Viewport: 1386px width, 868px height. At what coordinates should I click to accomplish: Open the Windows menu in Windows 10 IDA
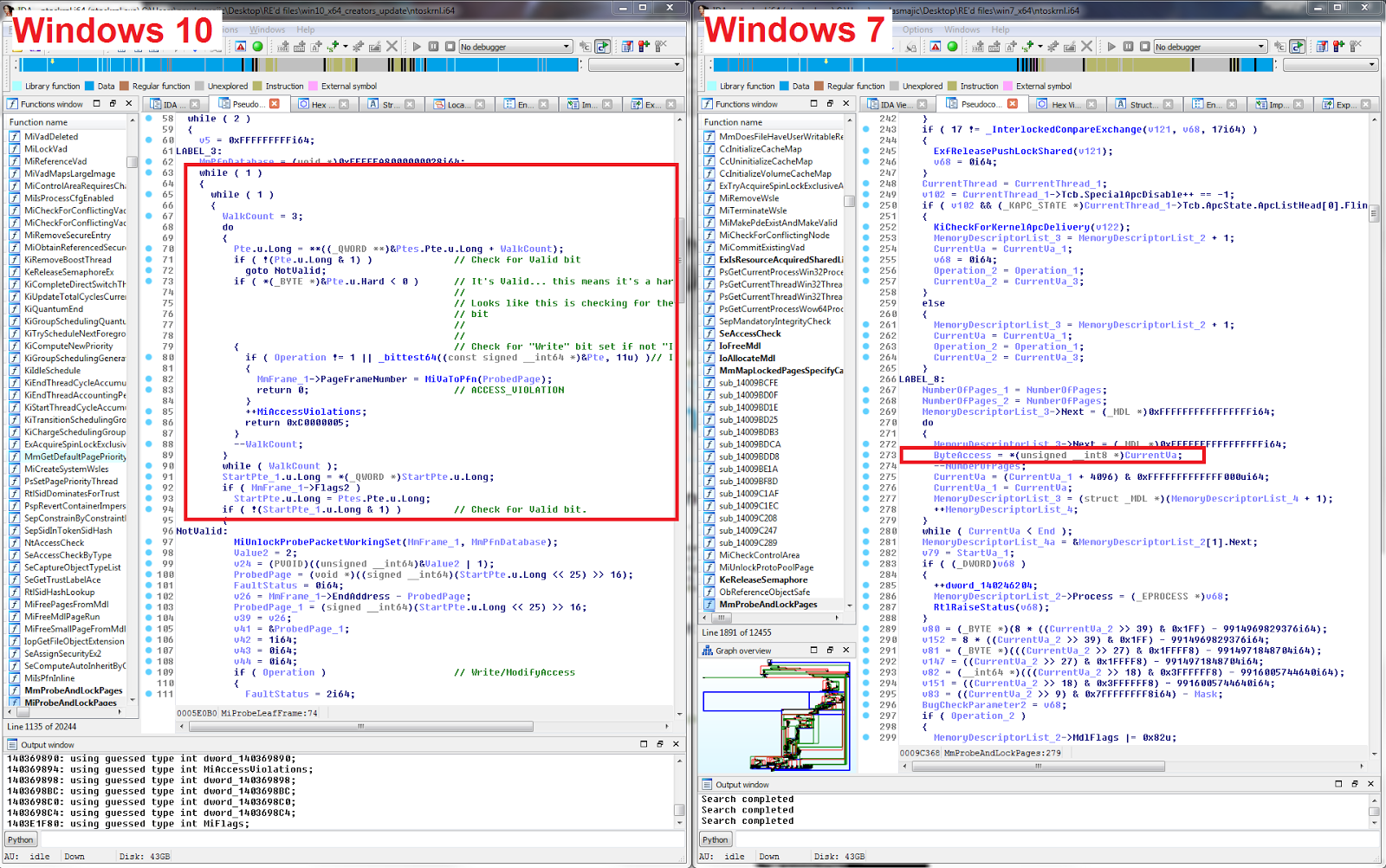267,29
